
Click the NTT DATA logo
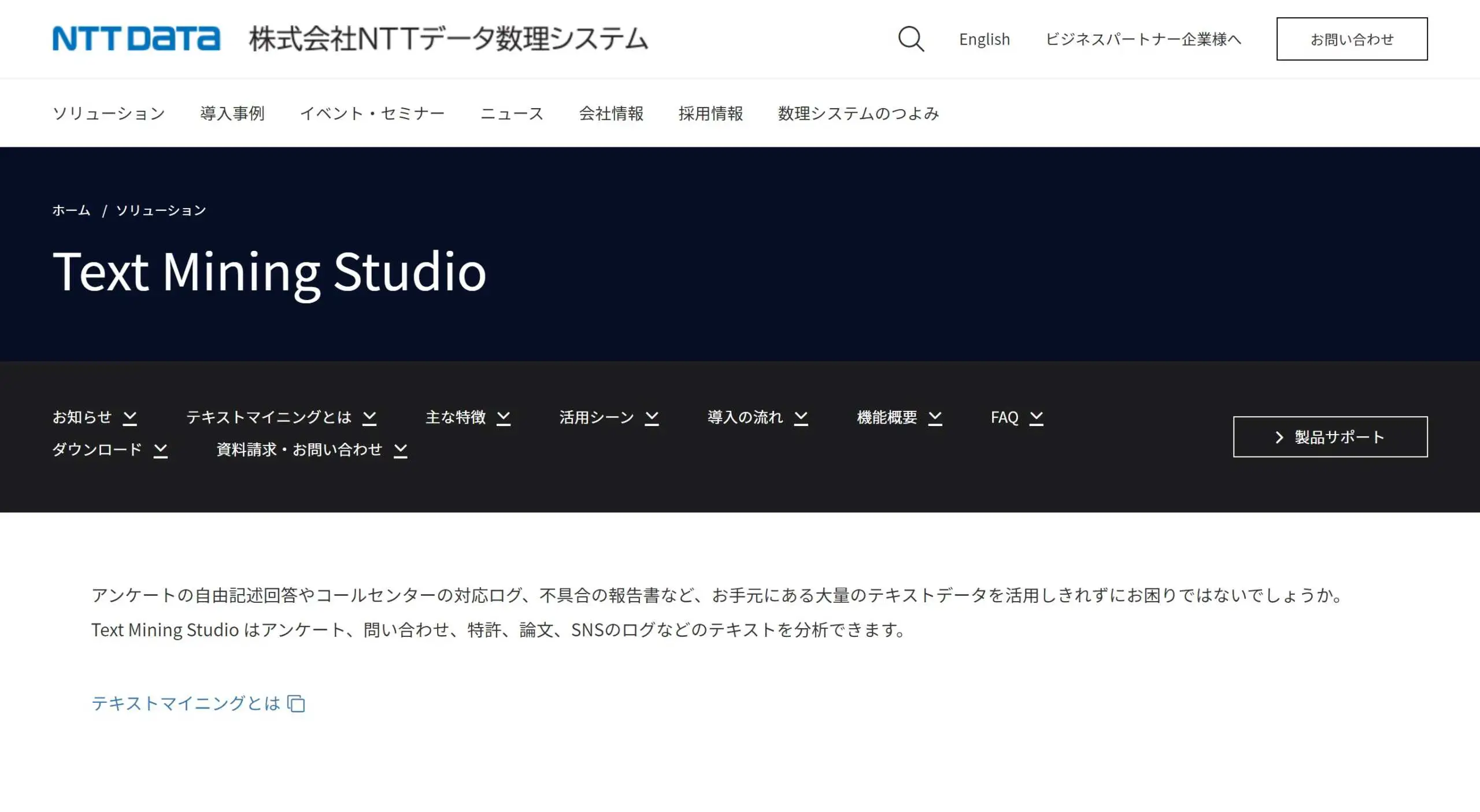click(136, 39)
